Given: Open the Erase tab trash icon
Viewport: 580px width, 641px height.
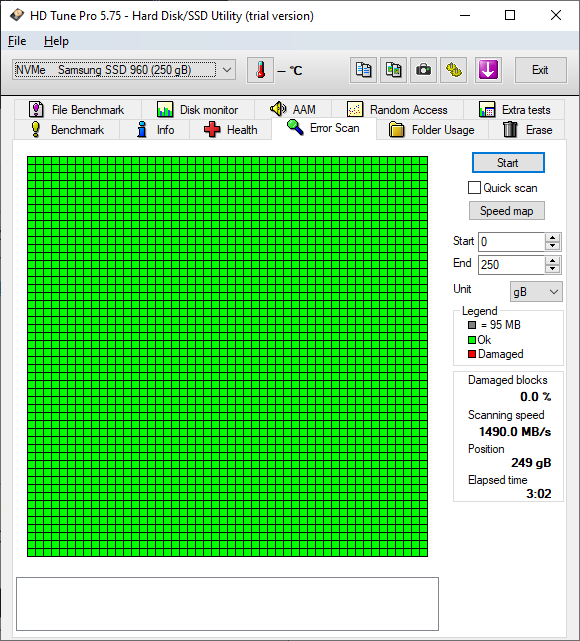Looking at the screenshot, I should tap(510, 130).
